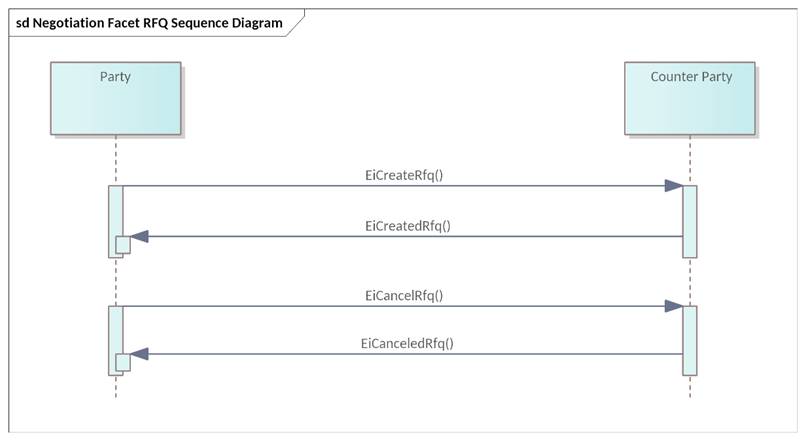Click the arrowhead of the EiCreatedRfq return message
The image size is (806, 441).
[x=139, y=237]
